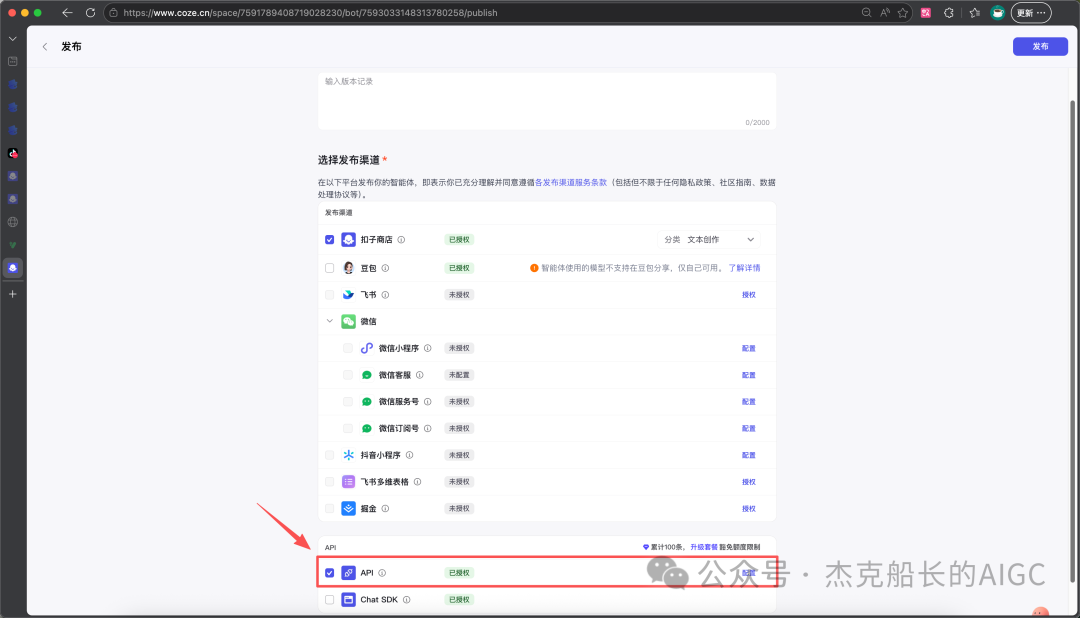The height and width of the screenshot is (618, 1080).
Task: Show info for the API channel
Action: [x=382, y=573]
